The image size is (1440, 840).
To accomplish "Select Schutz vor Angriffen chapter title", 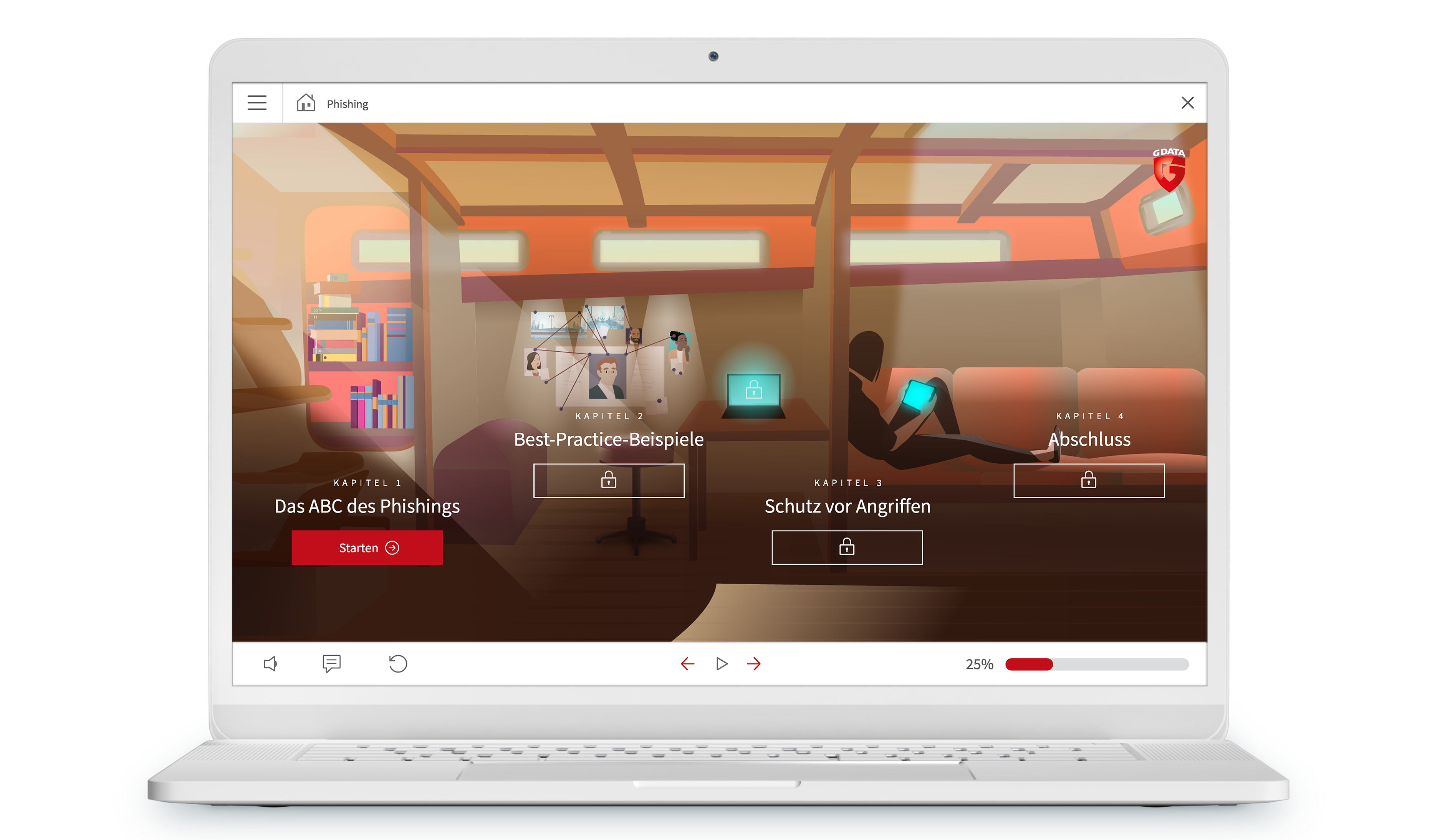I will [847, 506].
